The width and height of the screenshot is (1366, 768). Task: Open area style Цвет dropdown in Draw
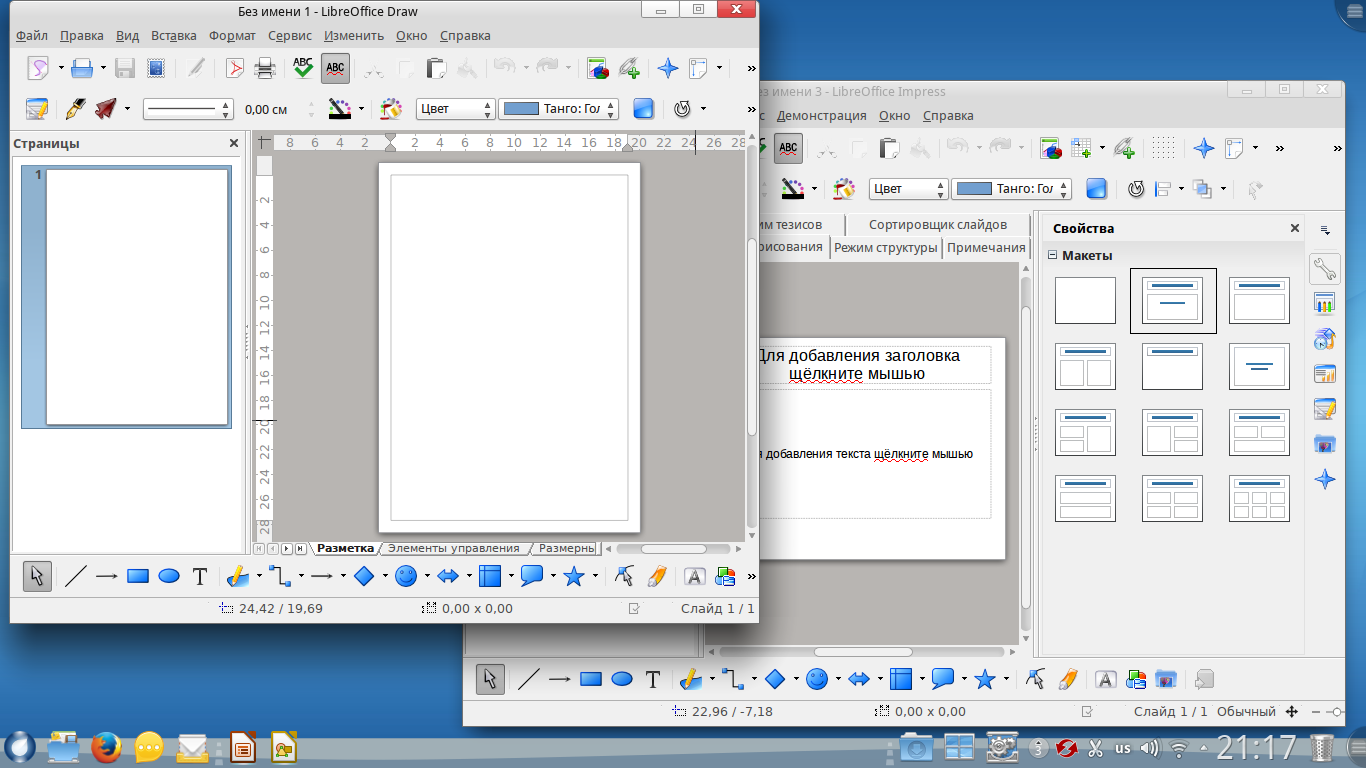(x=455, y=109)
